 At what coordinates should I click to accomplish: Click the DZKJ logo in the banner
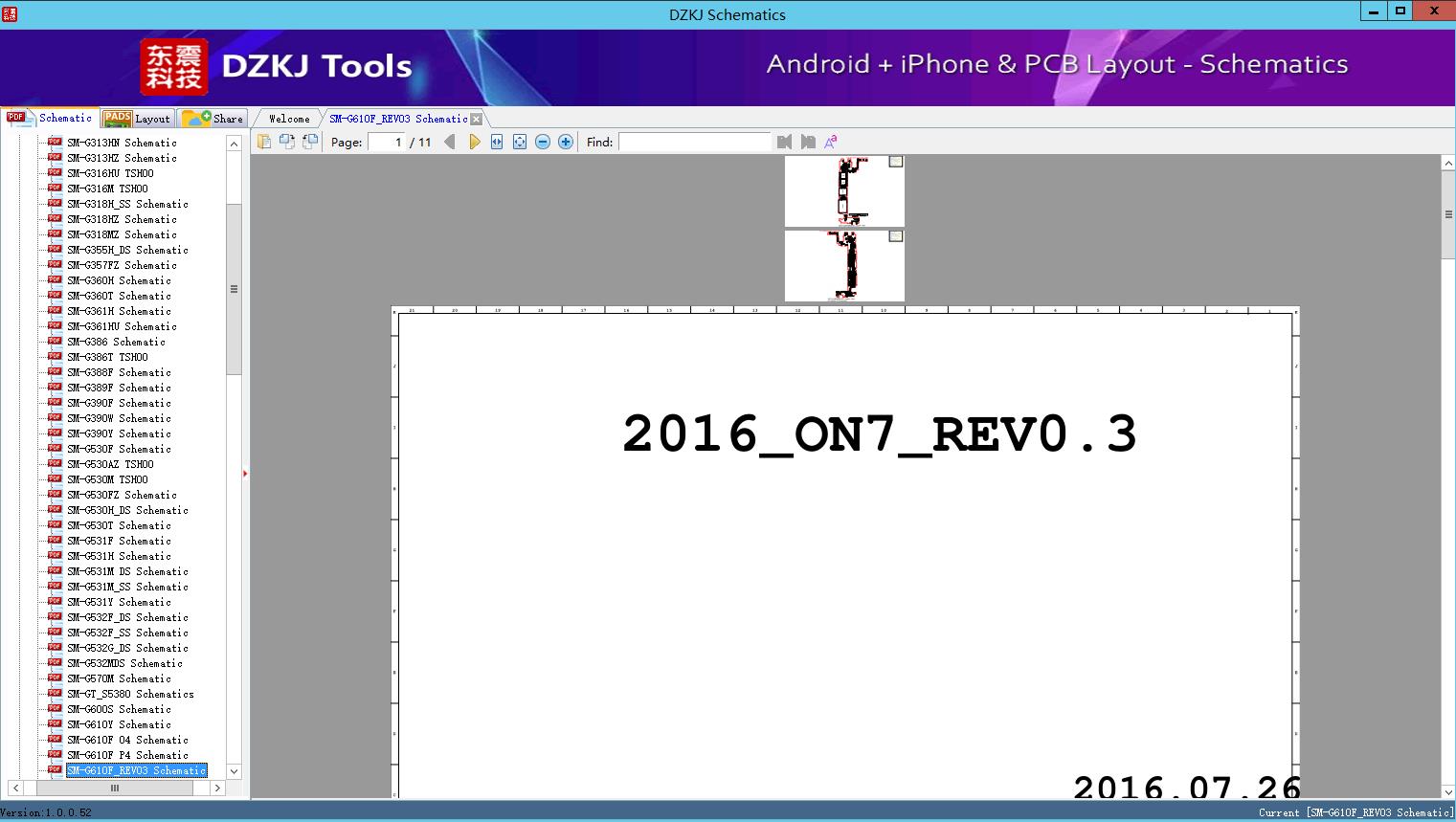pos(173,66)
